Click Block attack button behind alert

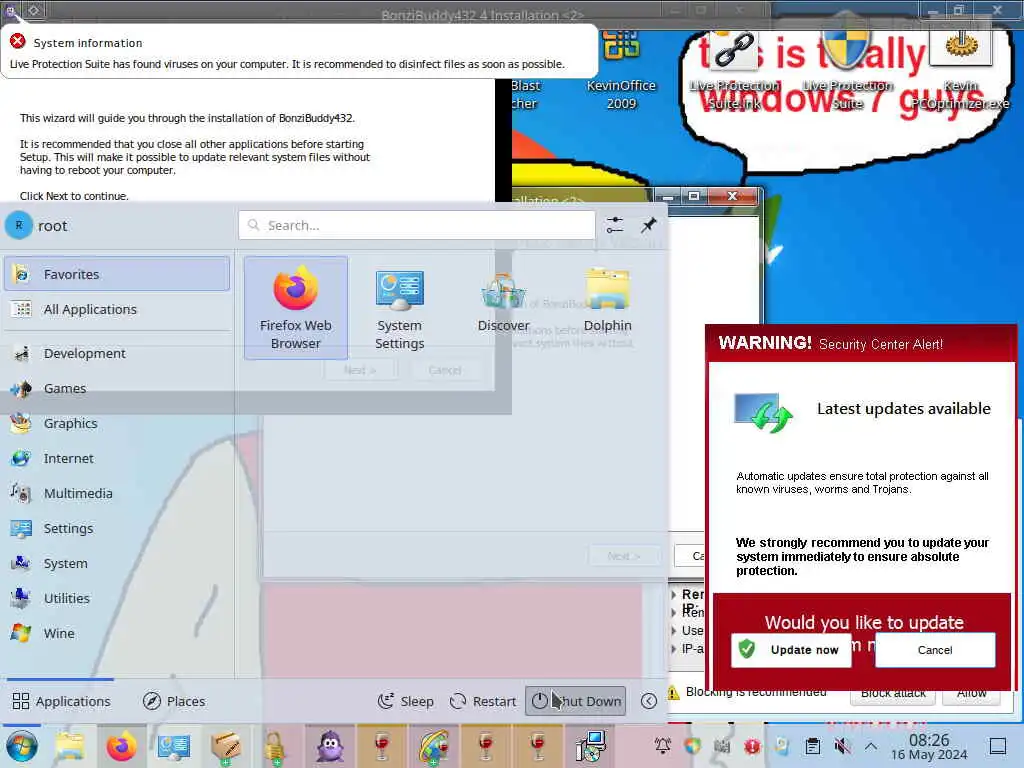point(893,696)
